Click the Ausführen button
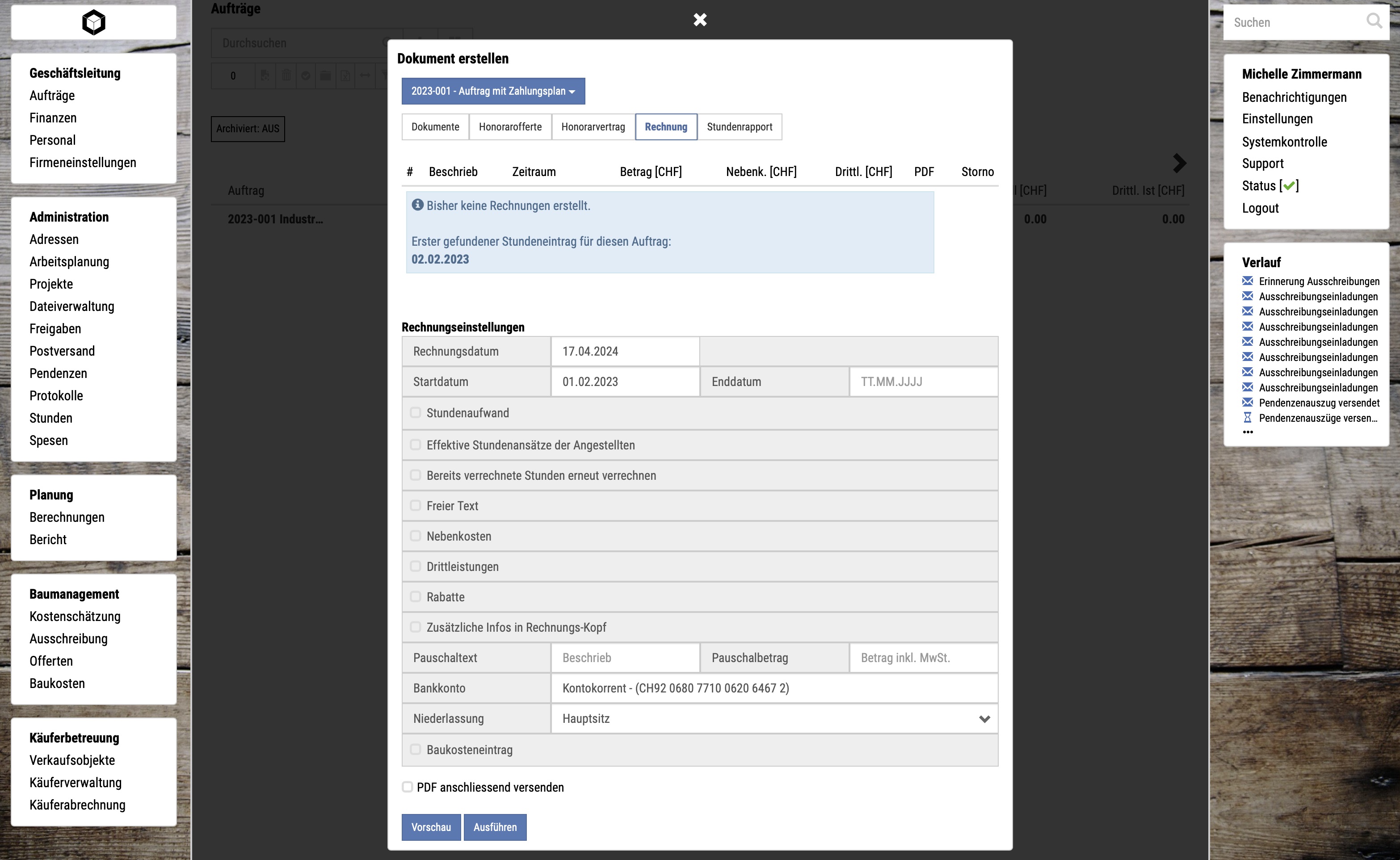This screenshot has height=860, width=1400. point(495,827)
